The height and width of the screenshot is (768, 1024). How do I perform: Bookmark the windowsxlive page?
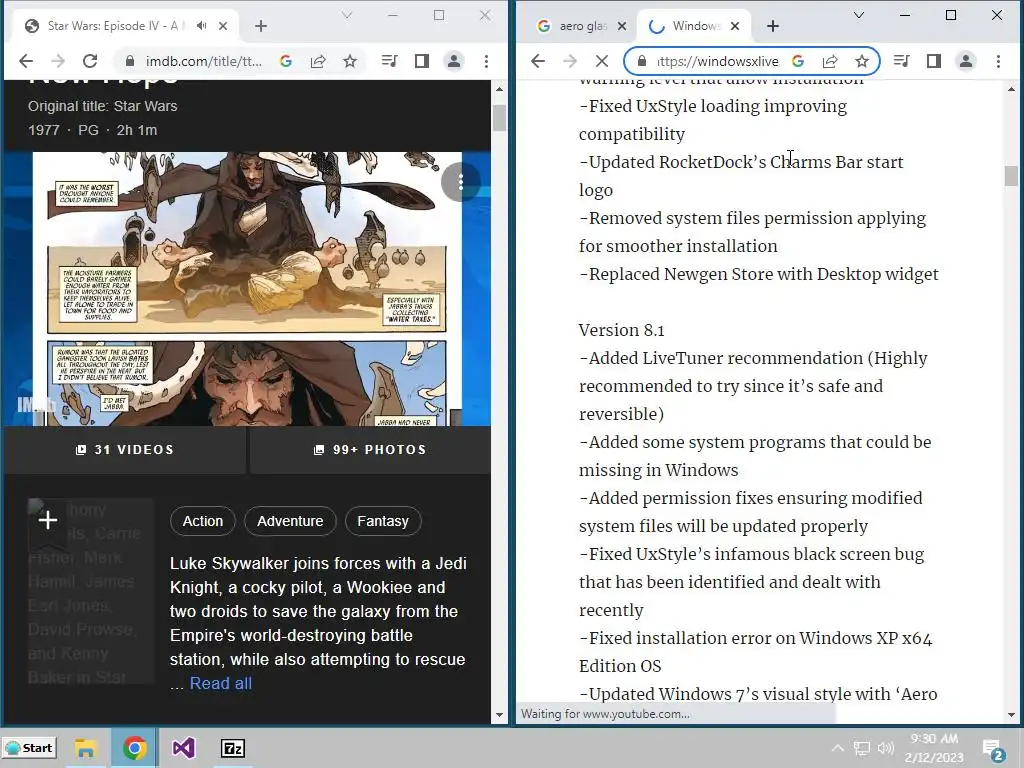862,61
